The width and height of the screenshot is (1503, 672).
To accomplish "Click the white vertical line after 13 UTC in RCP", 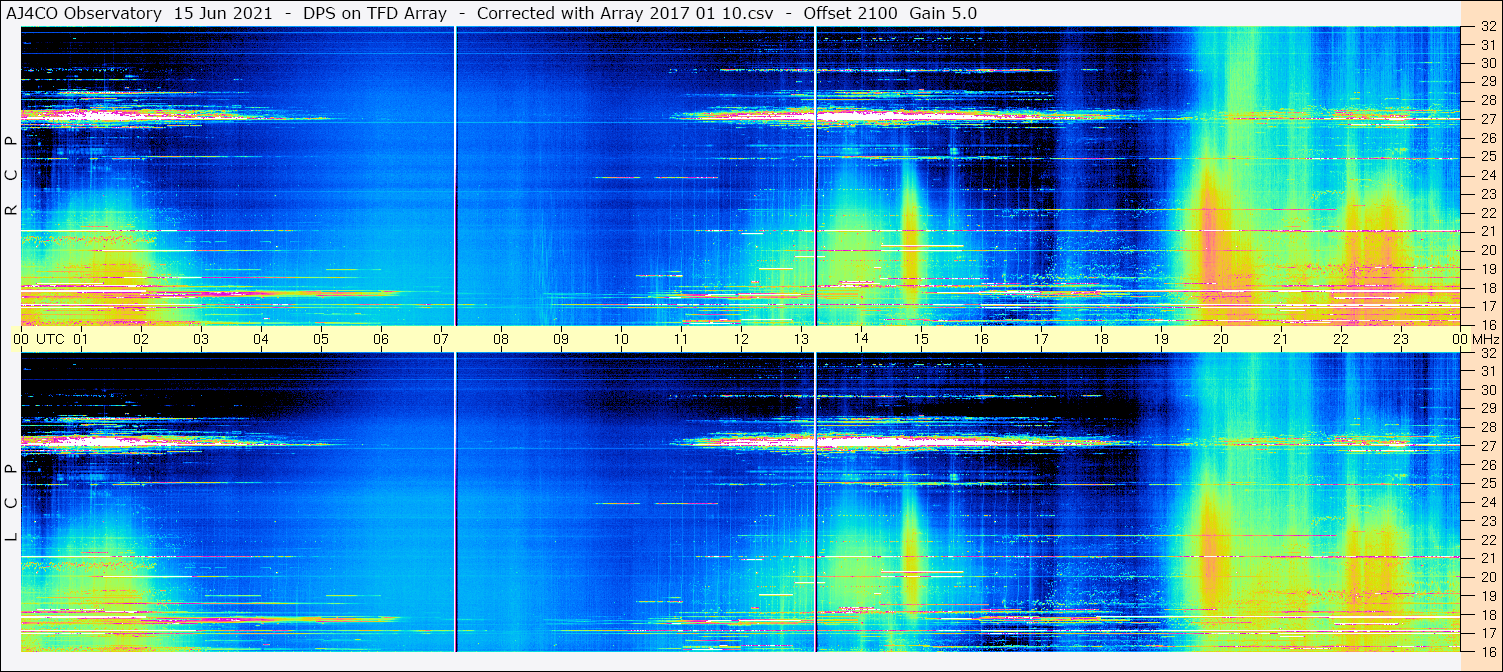I will [816, 175].
